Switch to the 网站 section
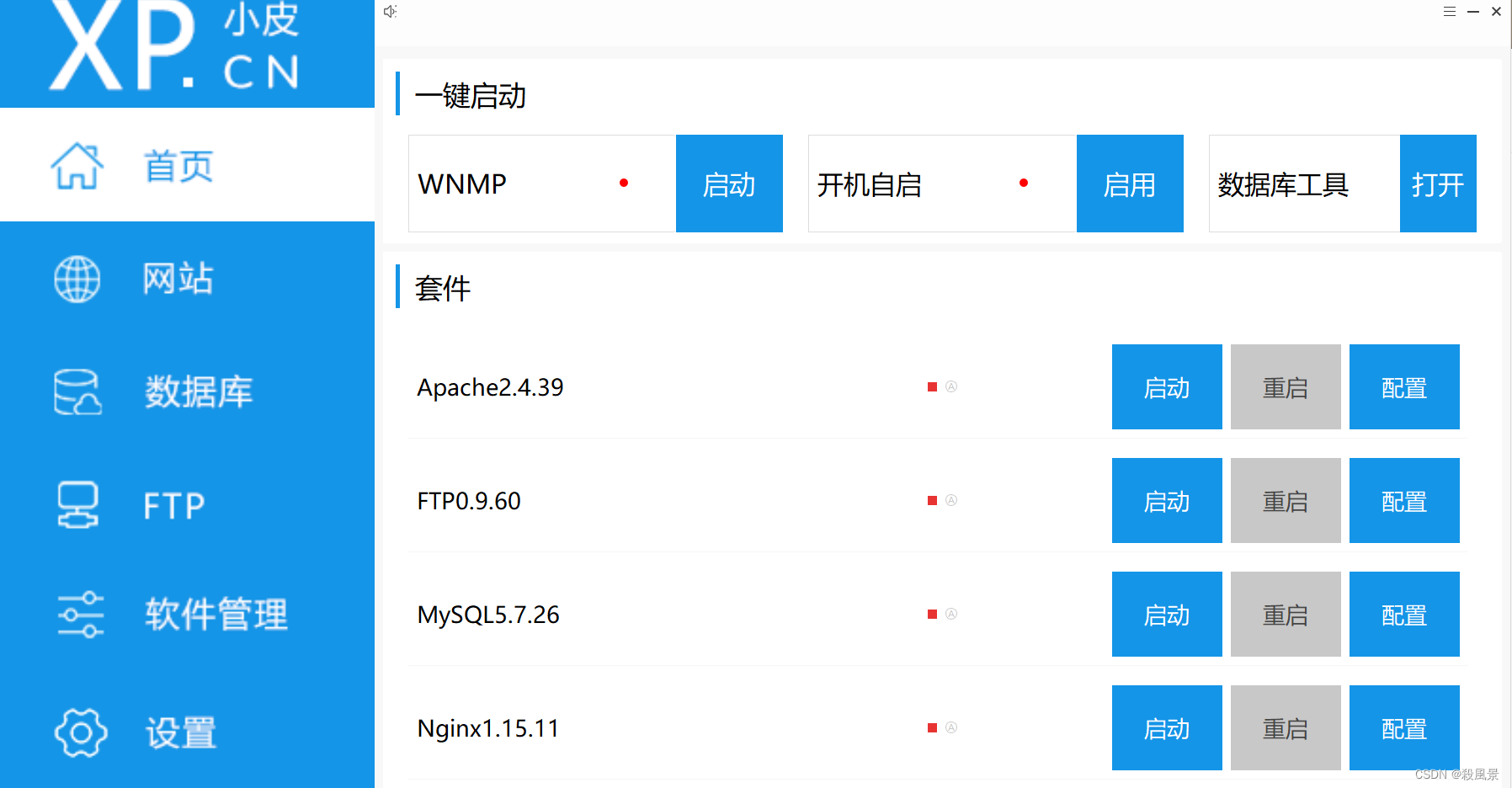Image resolution: width=1512 pixels, height=788 pixels. click(x=187, y=279)
